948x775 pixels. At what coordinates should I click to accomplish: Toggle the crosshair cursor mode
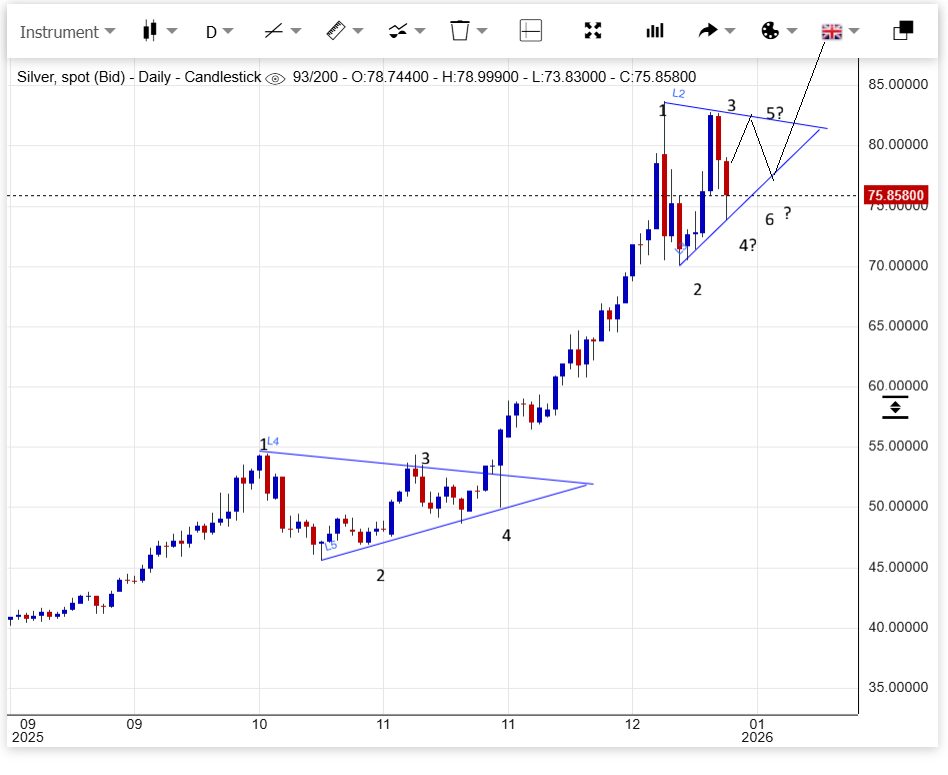[531, 31]
